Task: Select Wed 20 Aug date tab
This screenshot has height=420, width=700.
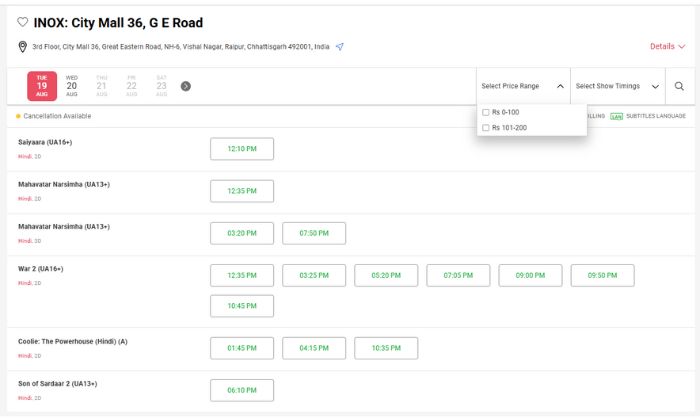Action: pyautogui.click(x=72, y=86)
